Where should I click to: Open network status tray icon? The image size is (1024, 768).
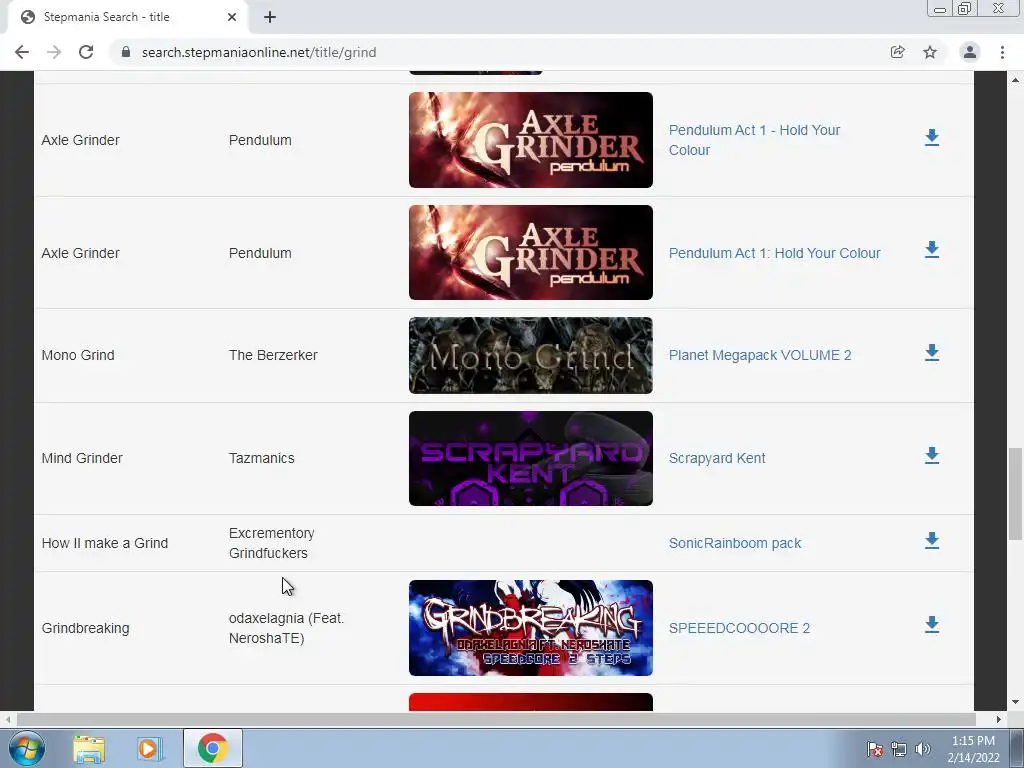pyautogui.click(x=899, y=749)
